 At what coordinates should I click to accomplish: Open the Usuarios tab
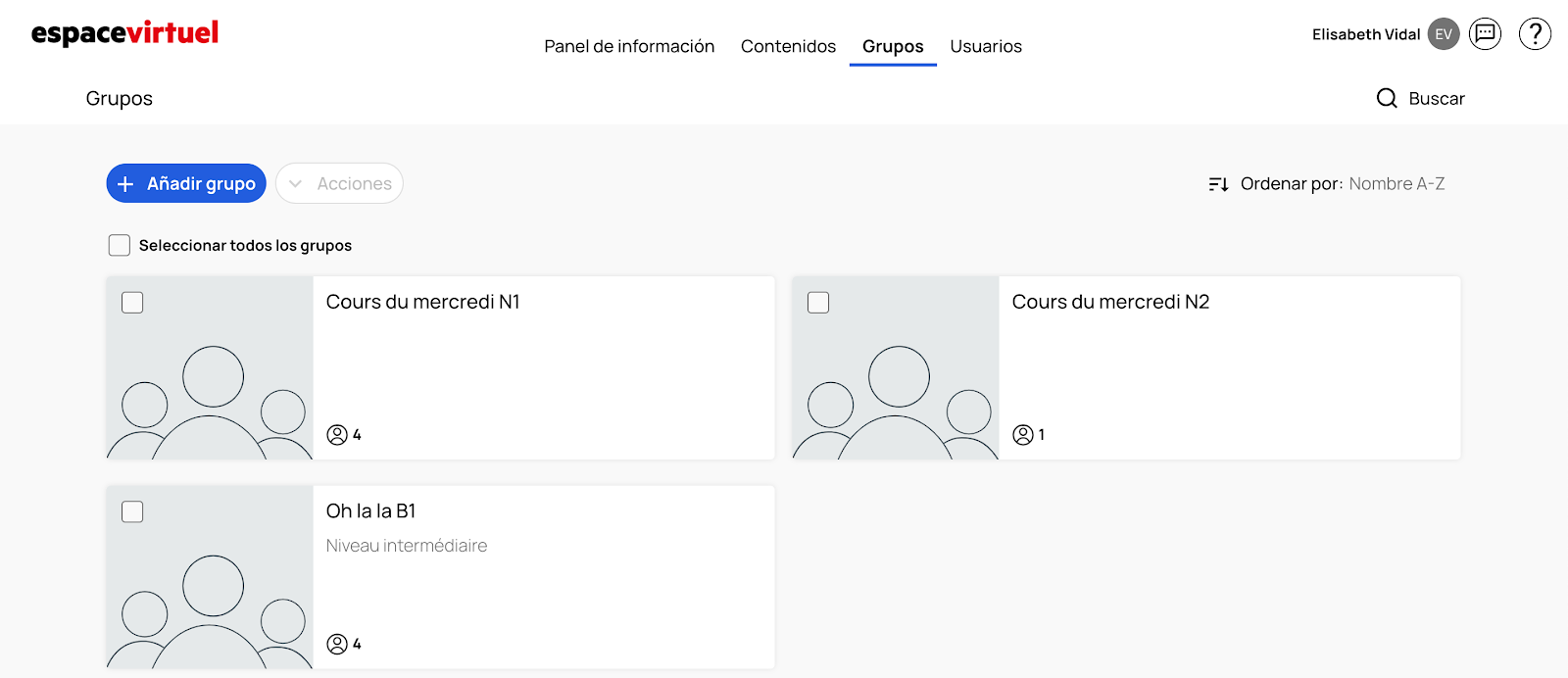(985, 46)
